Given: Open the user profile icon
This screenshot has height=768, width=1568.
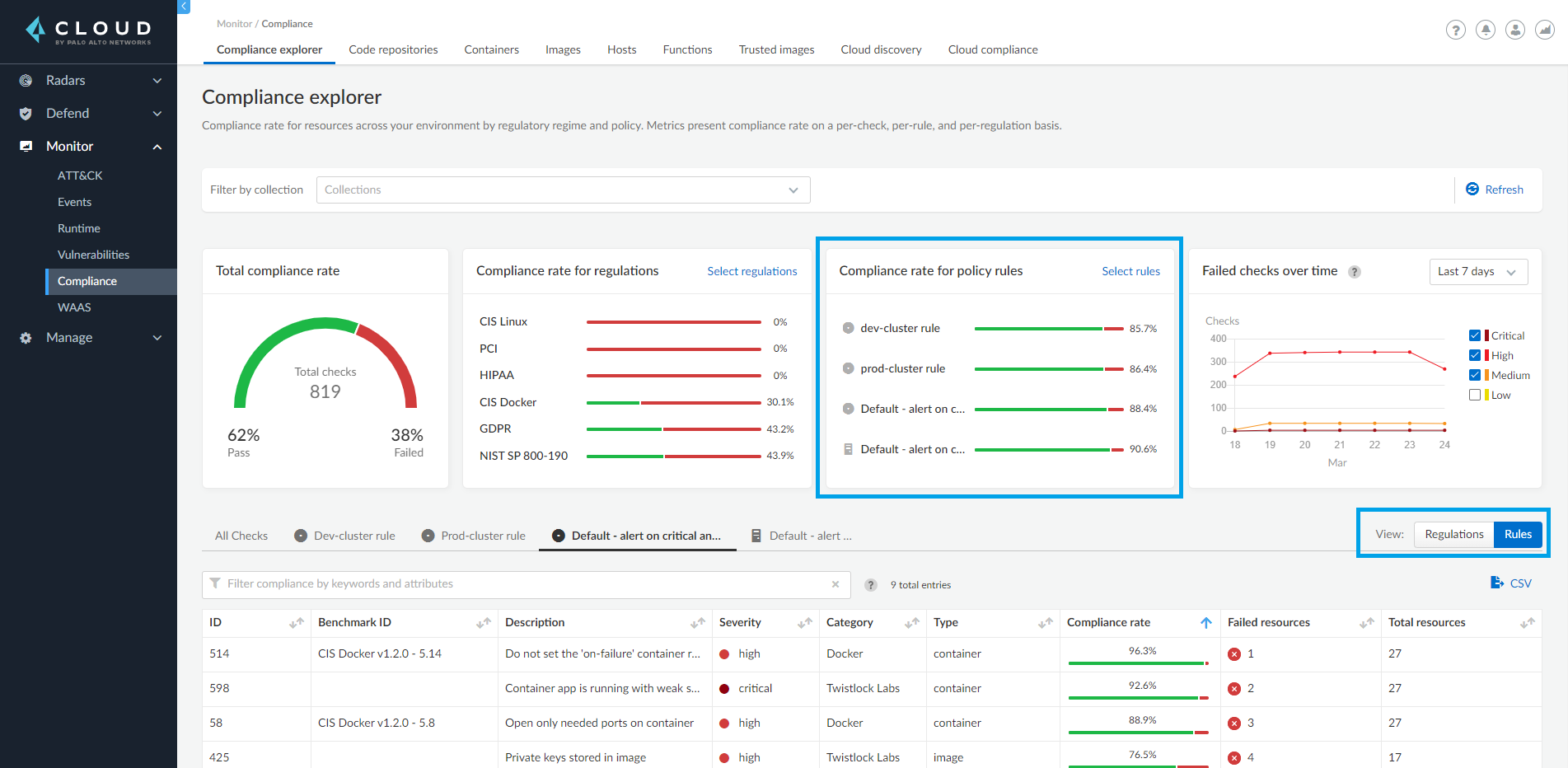Looking at the screenshot, I should point(1515,30).
